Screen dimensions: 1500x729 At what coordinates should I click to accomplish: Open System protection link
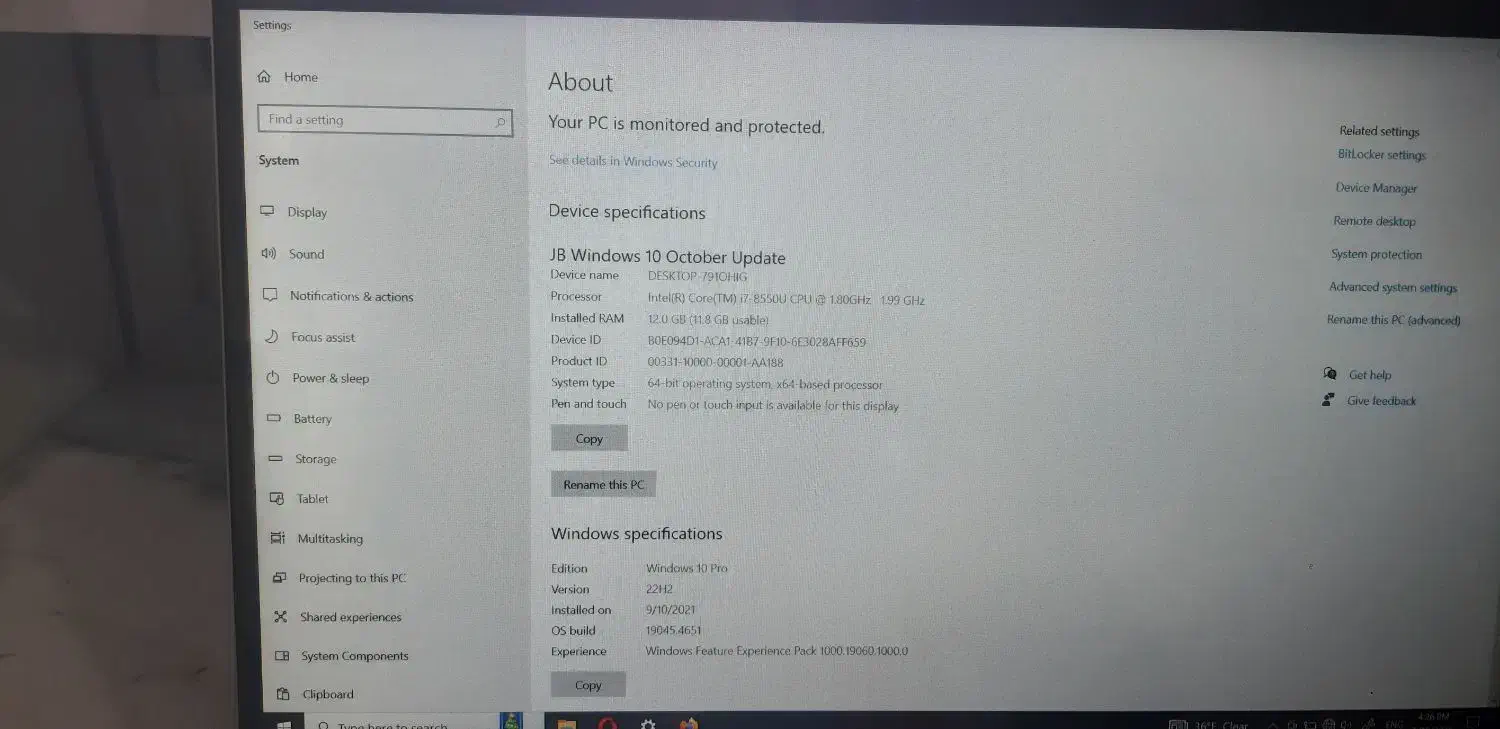(1377, 254)
